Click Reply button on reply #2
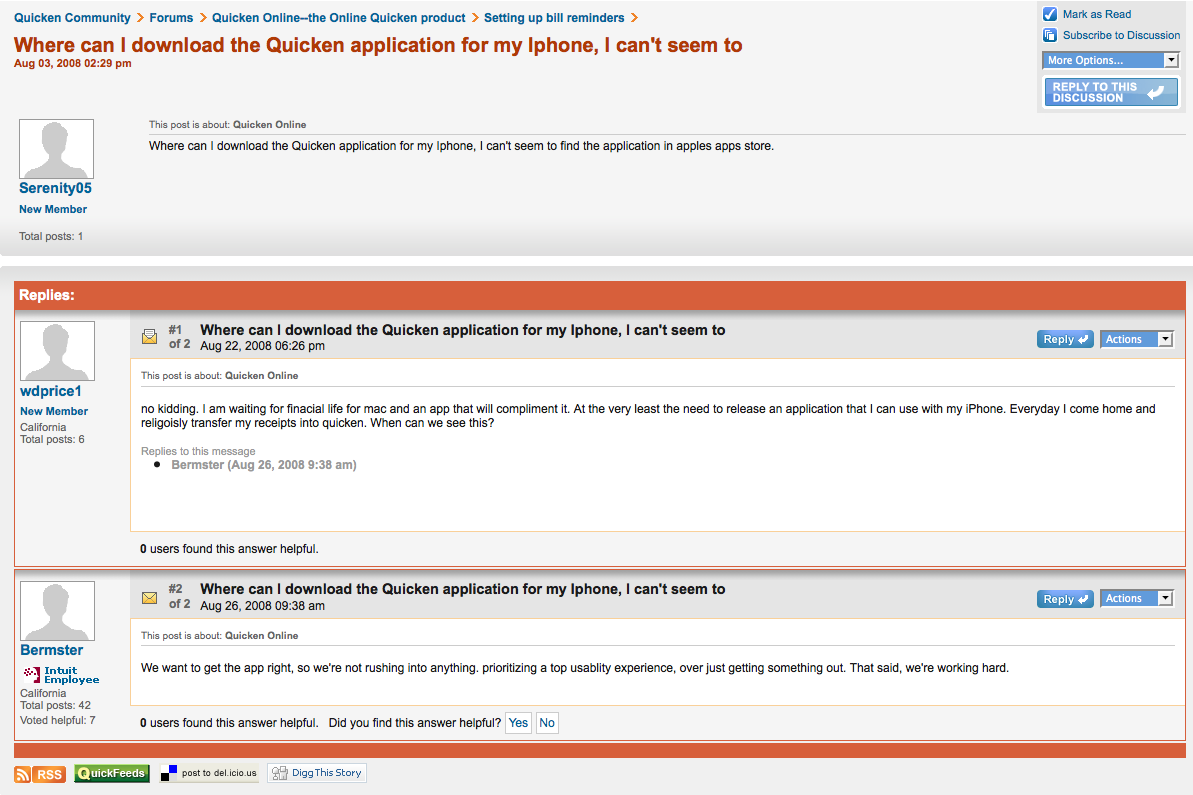1193x795 pixels. pyautogui.click(x=1065, y=599)
